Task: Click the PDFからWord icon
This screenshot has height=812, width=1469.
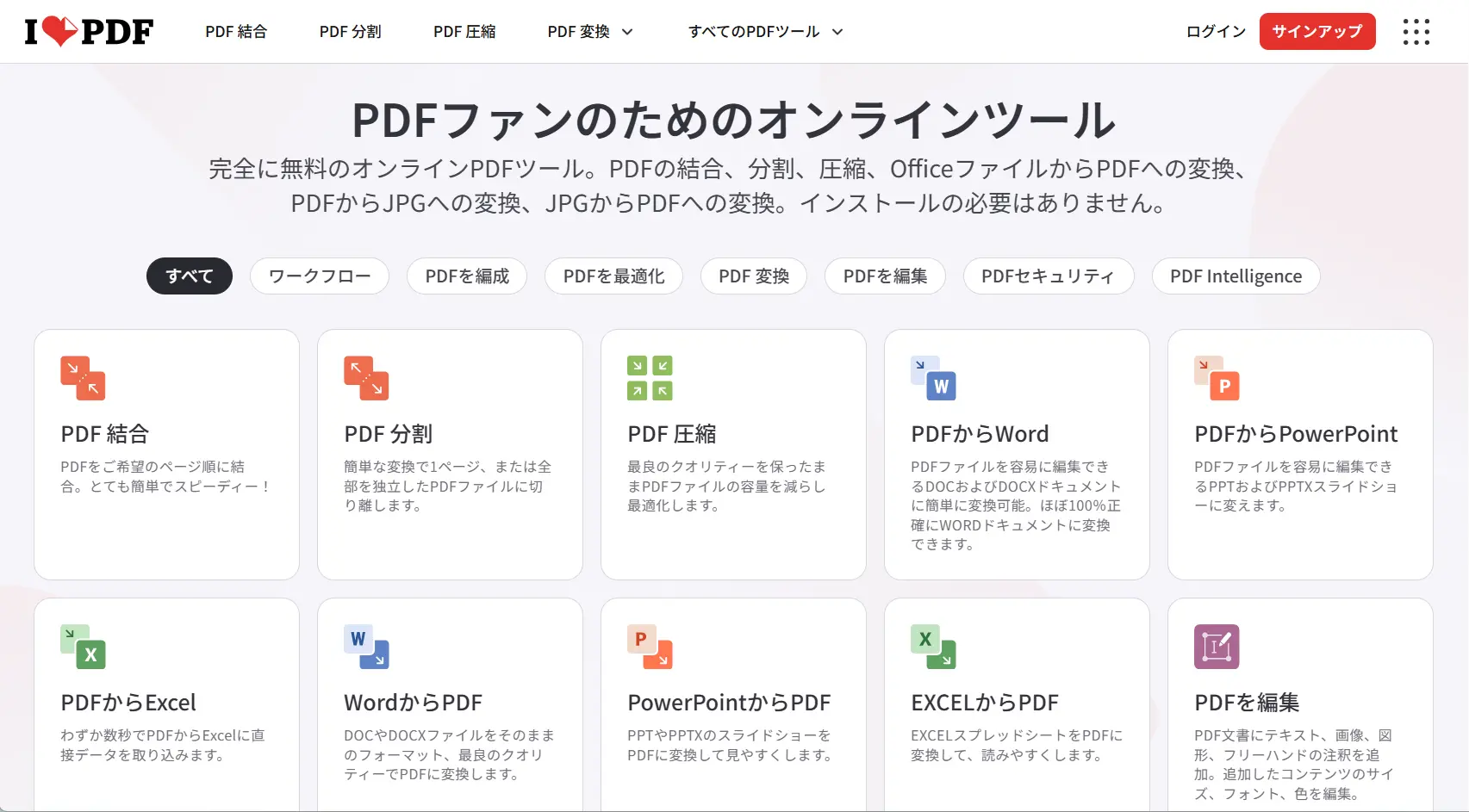Action: (x=933, y=378)
